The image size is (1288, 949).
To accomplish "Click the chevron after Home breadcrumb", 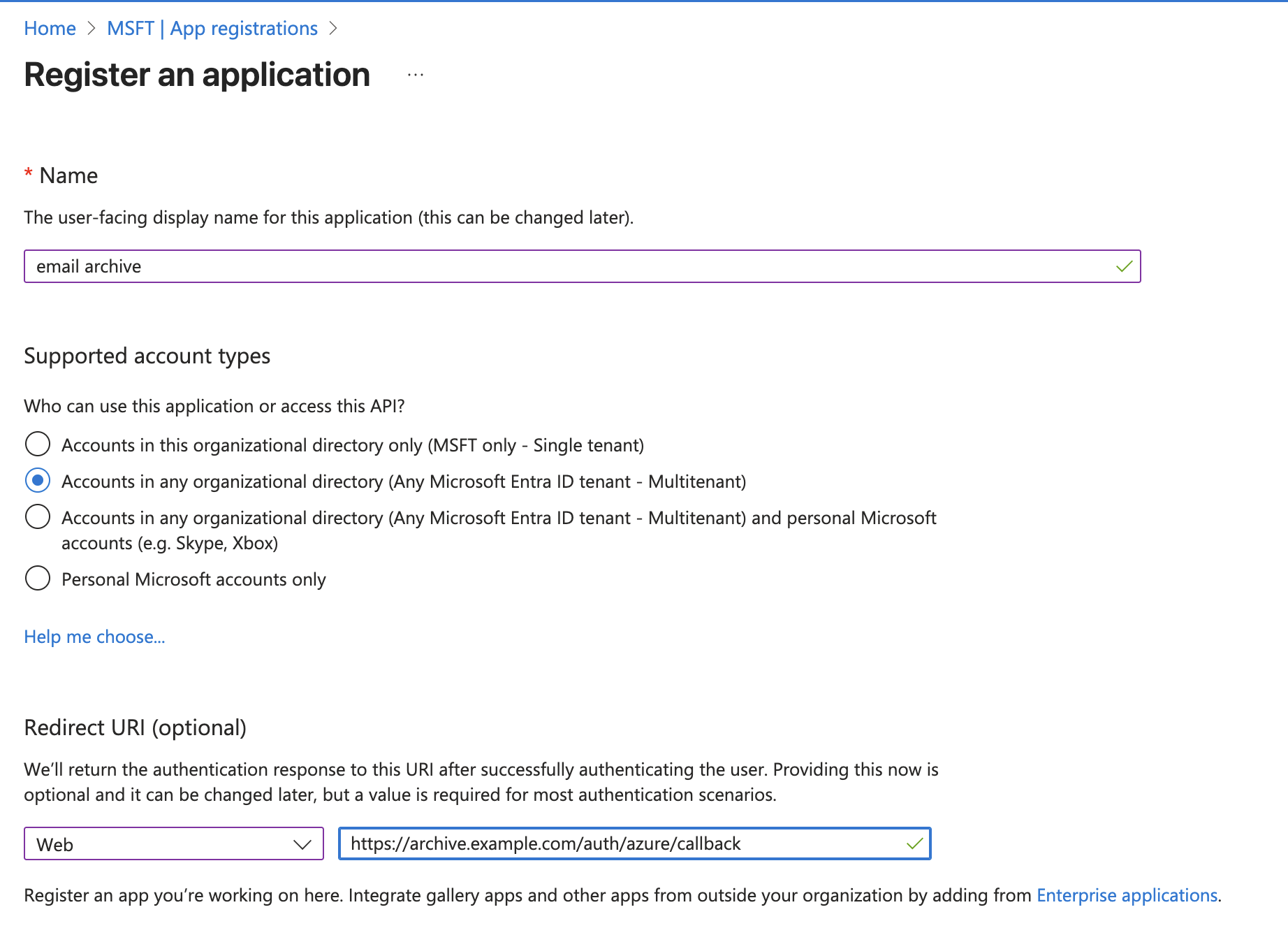I will point(92,29).
